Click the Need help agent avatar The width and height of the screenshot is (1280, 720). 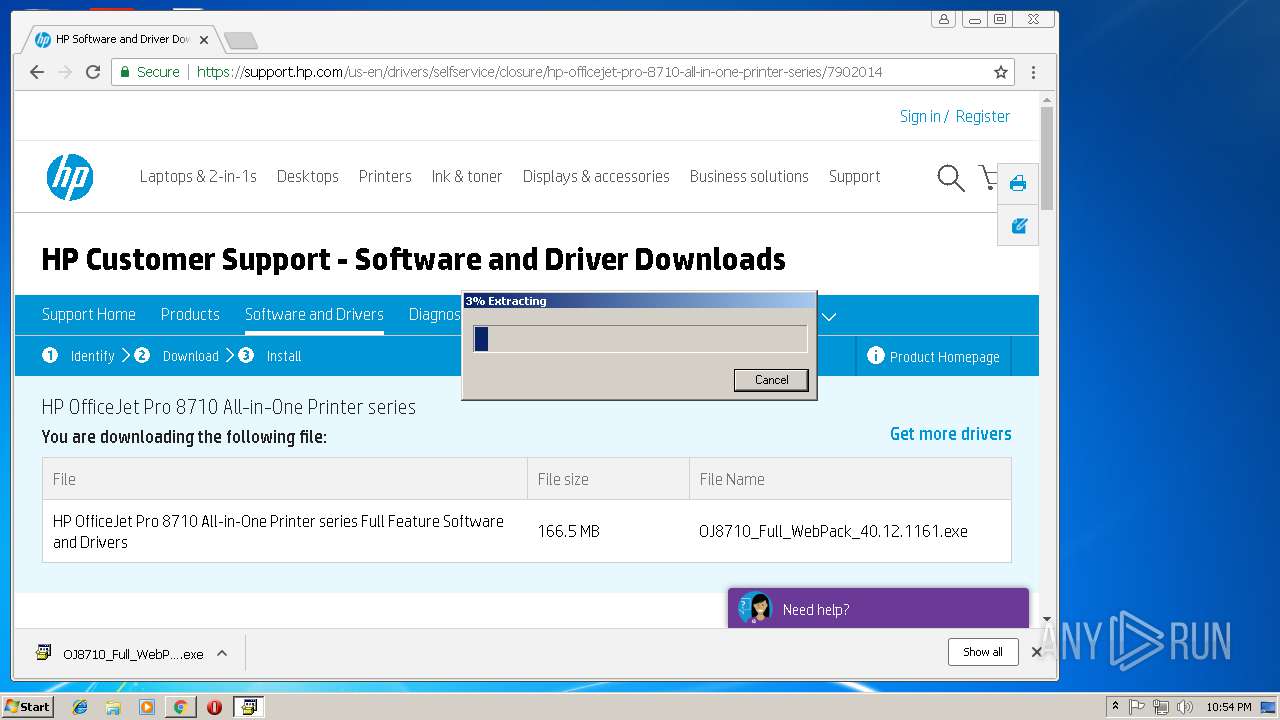click(755, 608)
